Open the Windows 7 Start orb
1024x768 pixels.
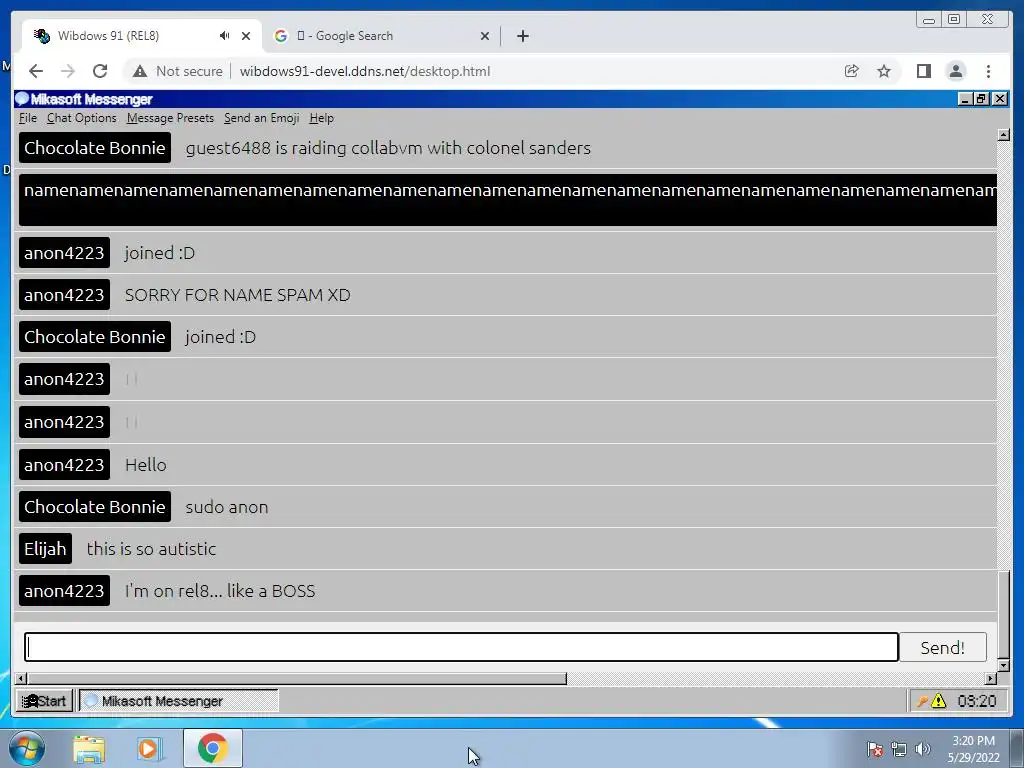(27, 748)
